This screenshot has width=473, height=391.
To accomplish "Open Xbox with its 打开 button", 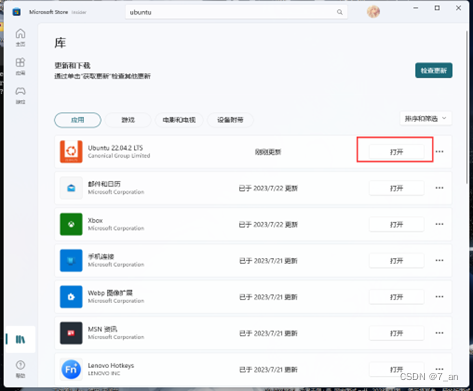I will point(396,225).
